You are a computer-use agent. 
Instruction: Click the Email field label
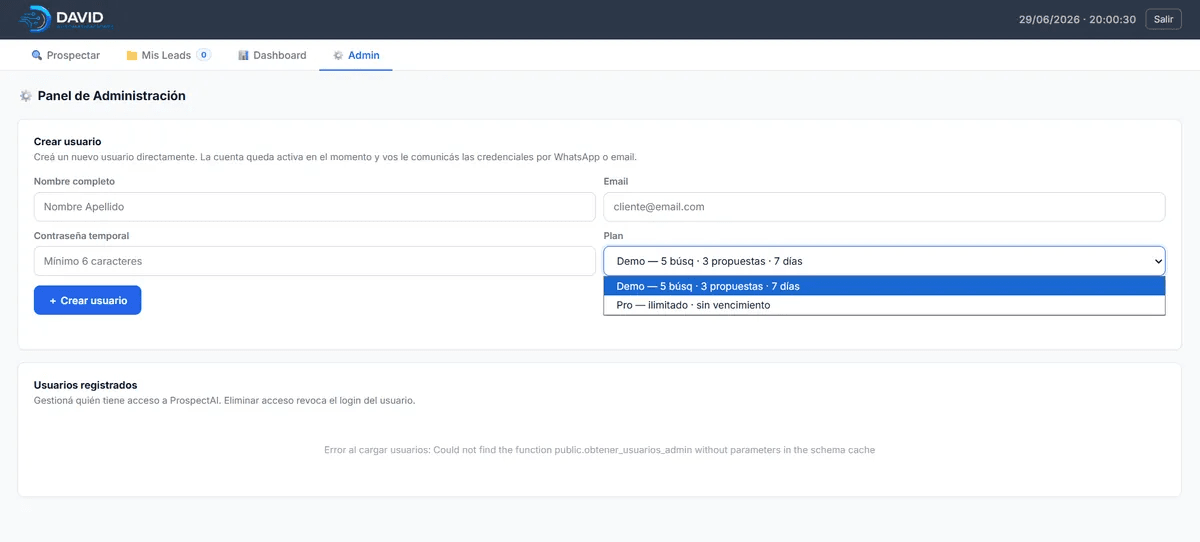pos(616,182)
